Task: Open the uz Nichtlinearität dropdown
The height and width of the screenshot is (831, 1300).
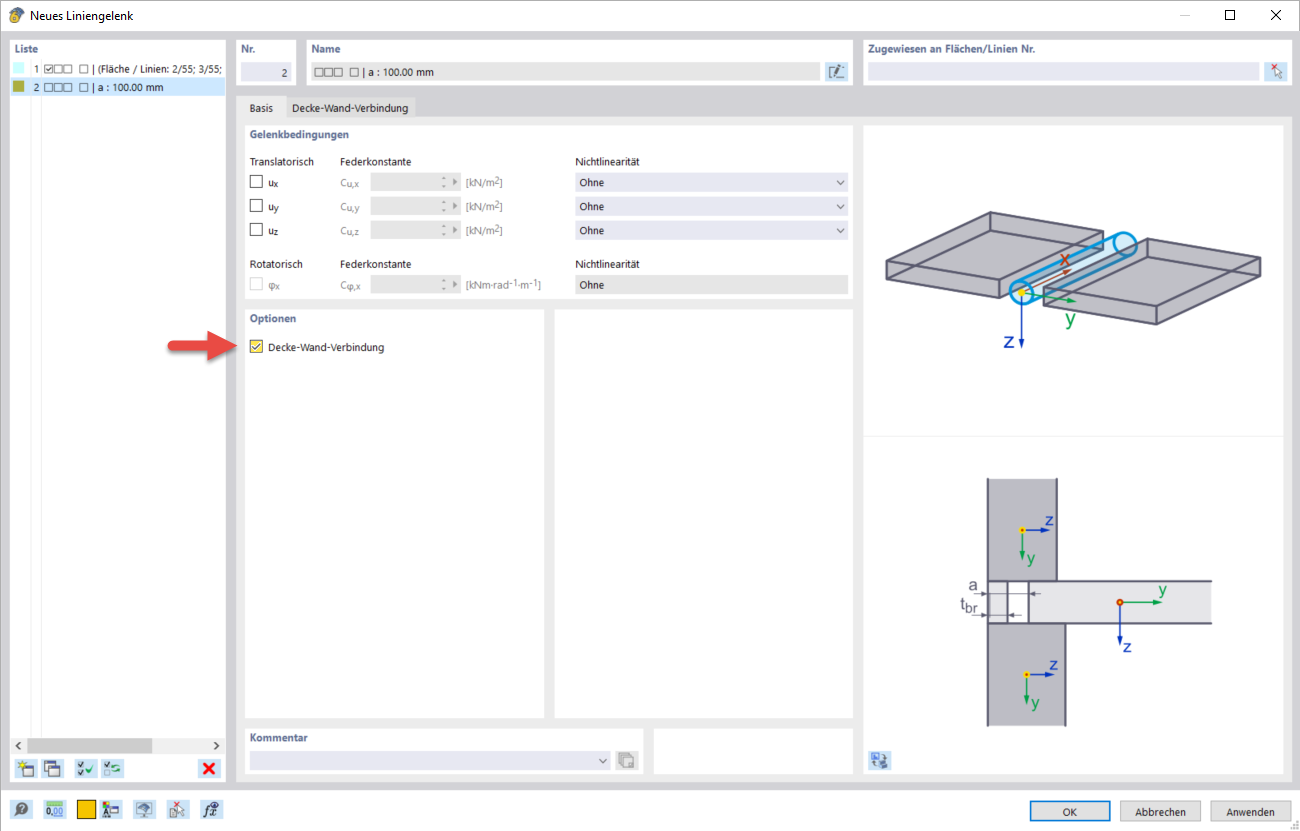Action: tap(711, 230)
